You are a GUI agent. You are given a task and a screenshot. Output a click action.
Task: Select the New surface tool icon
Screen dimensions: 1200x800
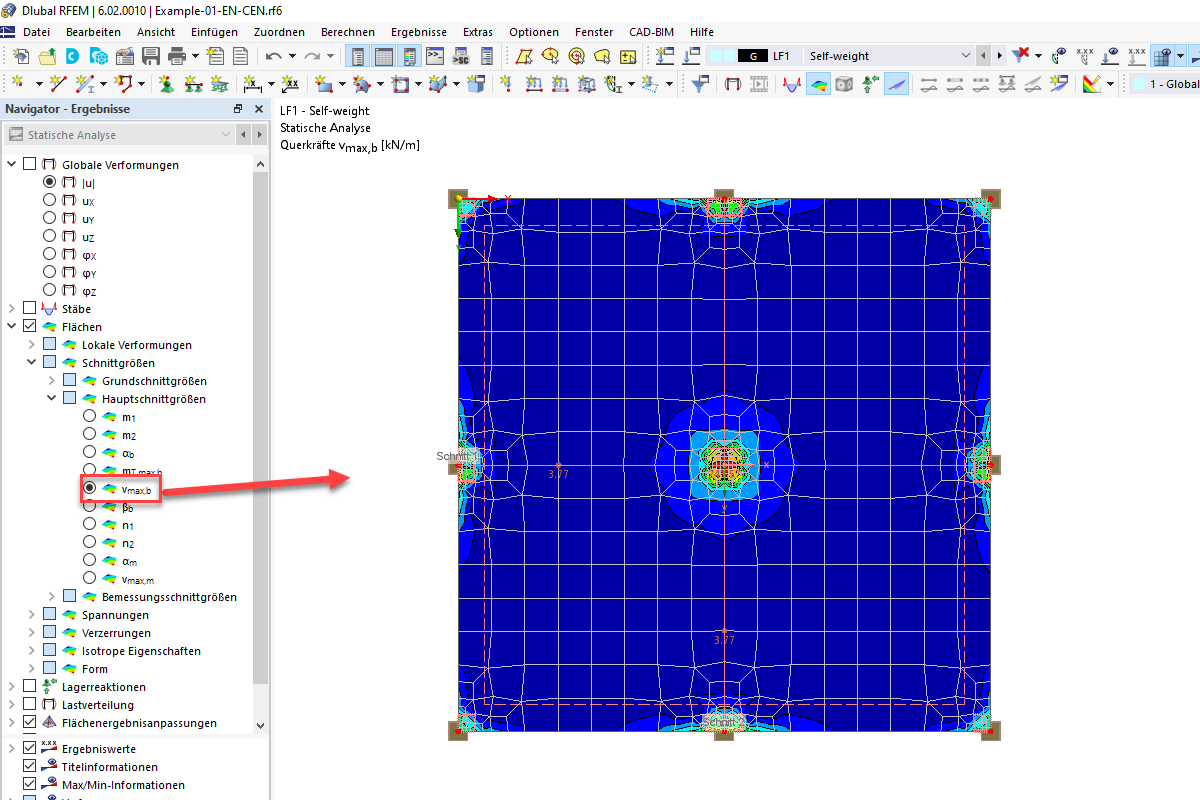click(323, 85)
